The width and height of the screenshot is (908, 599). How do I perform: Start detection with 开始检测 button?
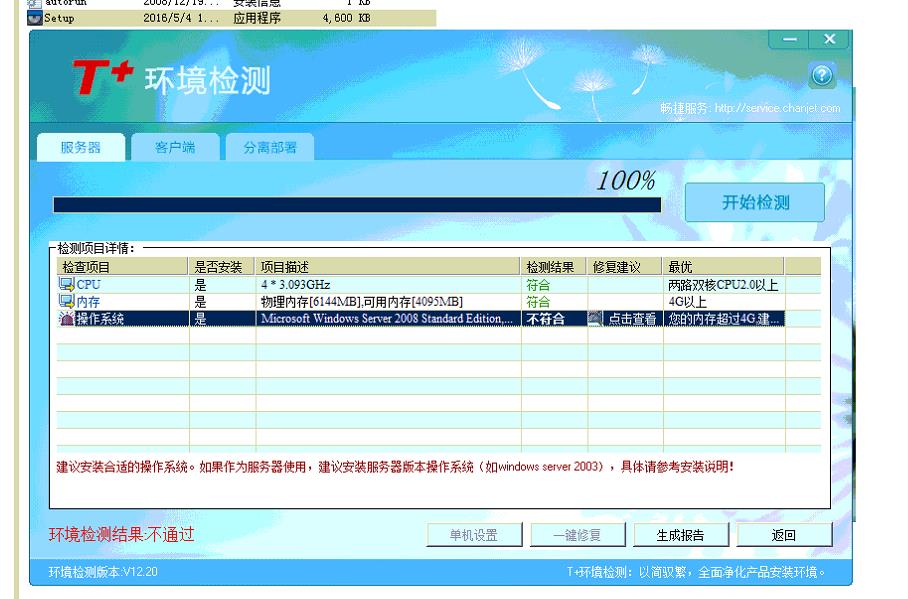(x=755, y=202)
